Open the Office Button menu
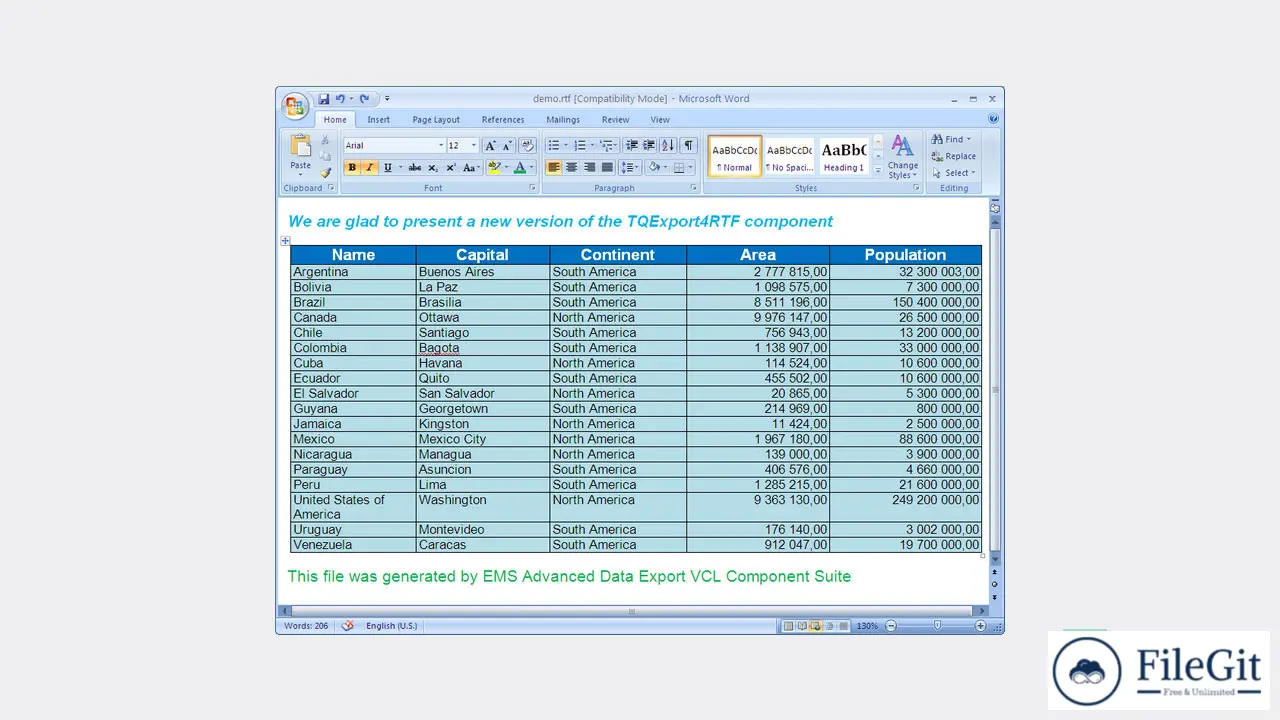Screen dimensions: 1280x720 (x=295, y=104)
